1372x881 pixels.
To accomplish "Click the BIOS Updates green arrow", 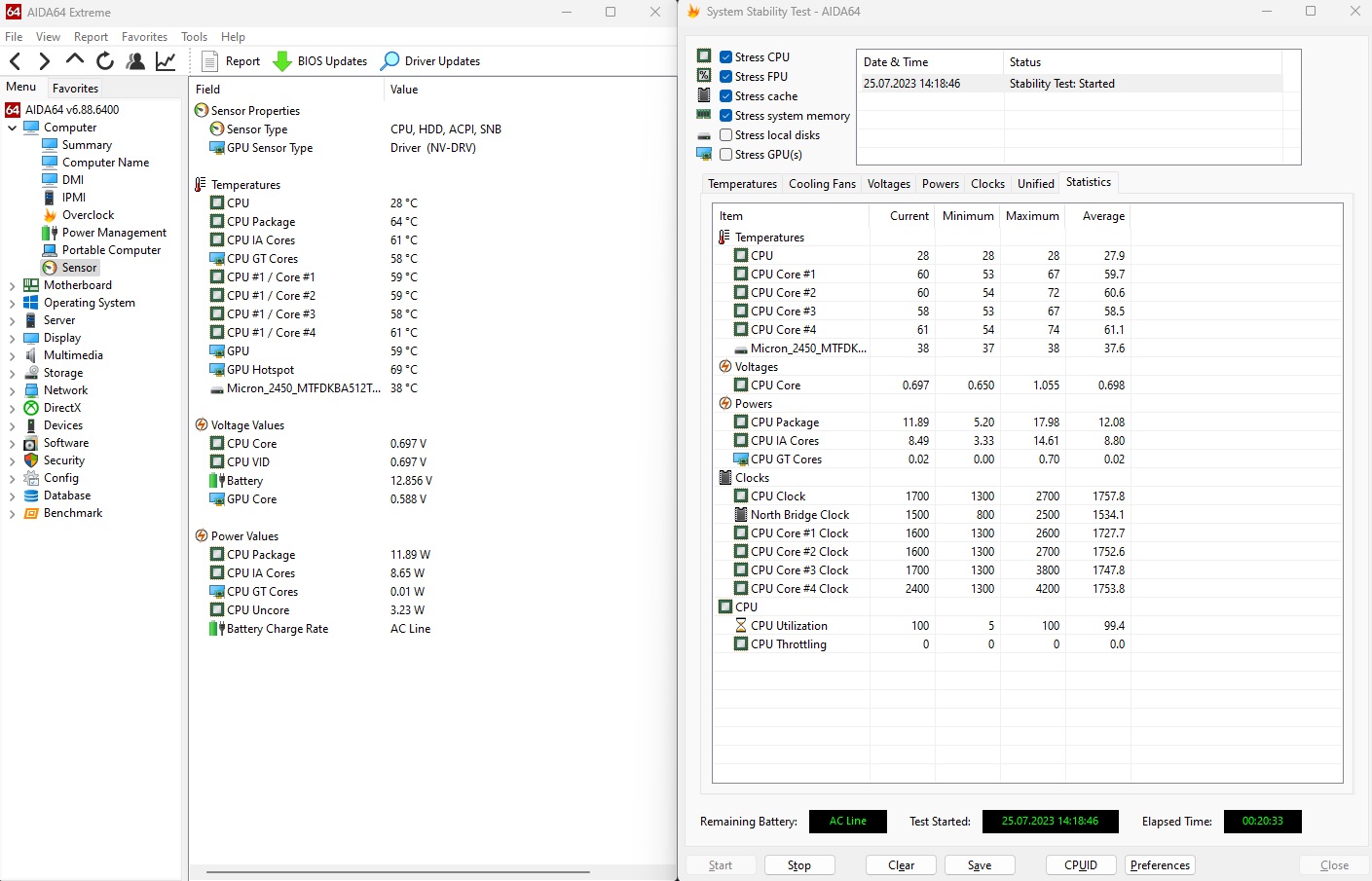I will (282, 61).
